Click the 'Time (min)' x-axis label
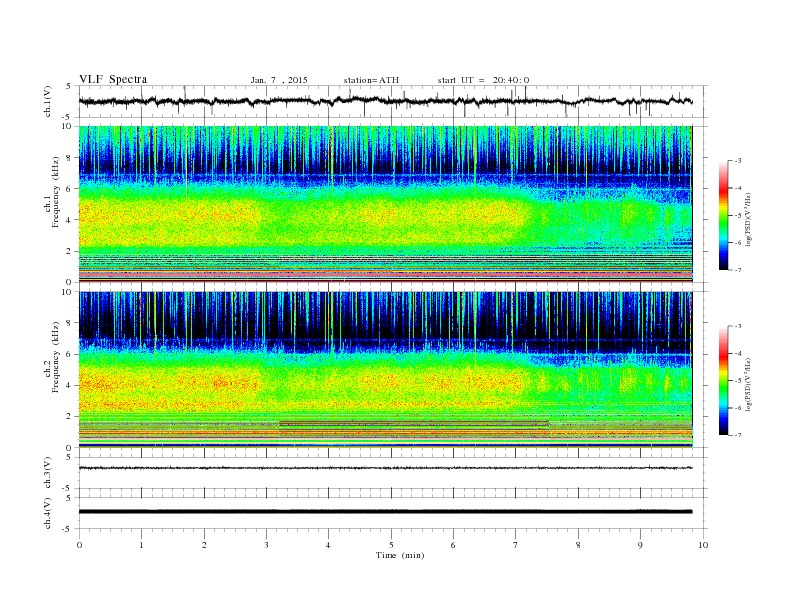The image size is (792, 612). click(x=400, y=555)
